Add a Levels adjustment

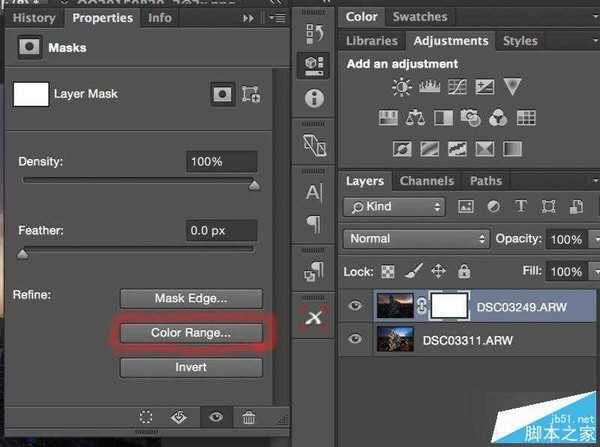click(x=431, y=88)
